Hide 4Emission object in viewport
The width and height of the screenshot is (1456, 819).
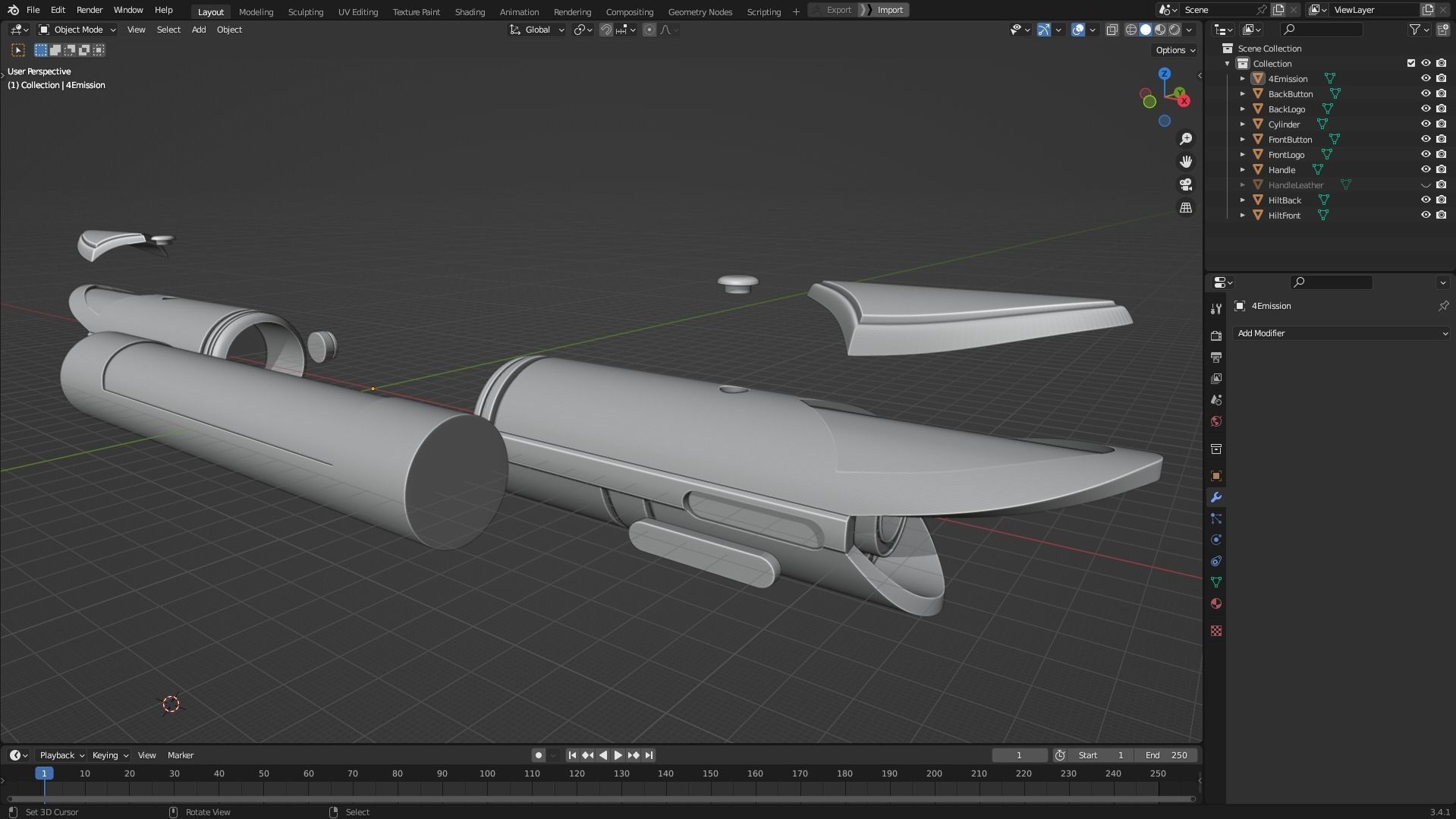1426,78
